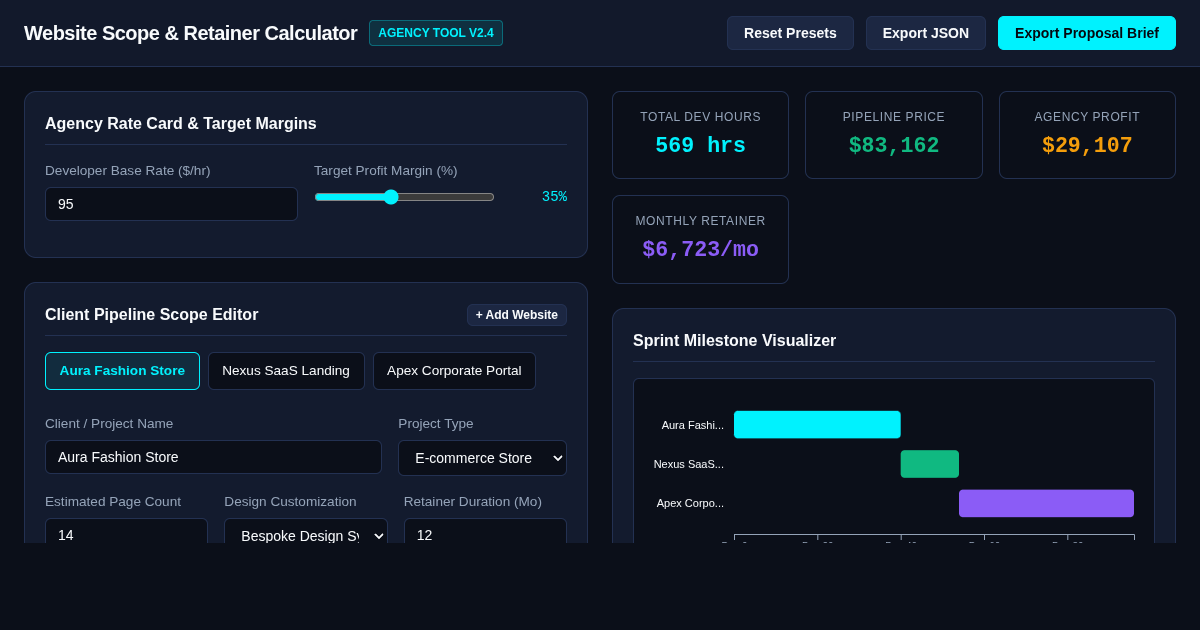
Task: Focus the Developer Base Rate input
Action: click(x=171, y=204)
